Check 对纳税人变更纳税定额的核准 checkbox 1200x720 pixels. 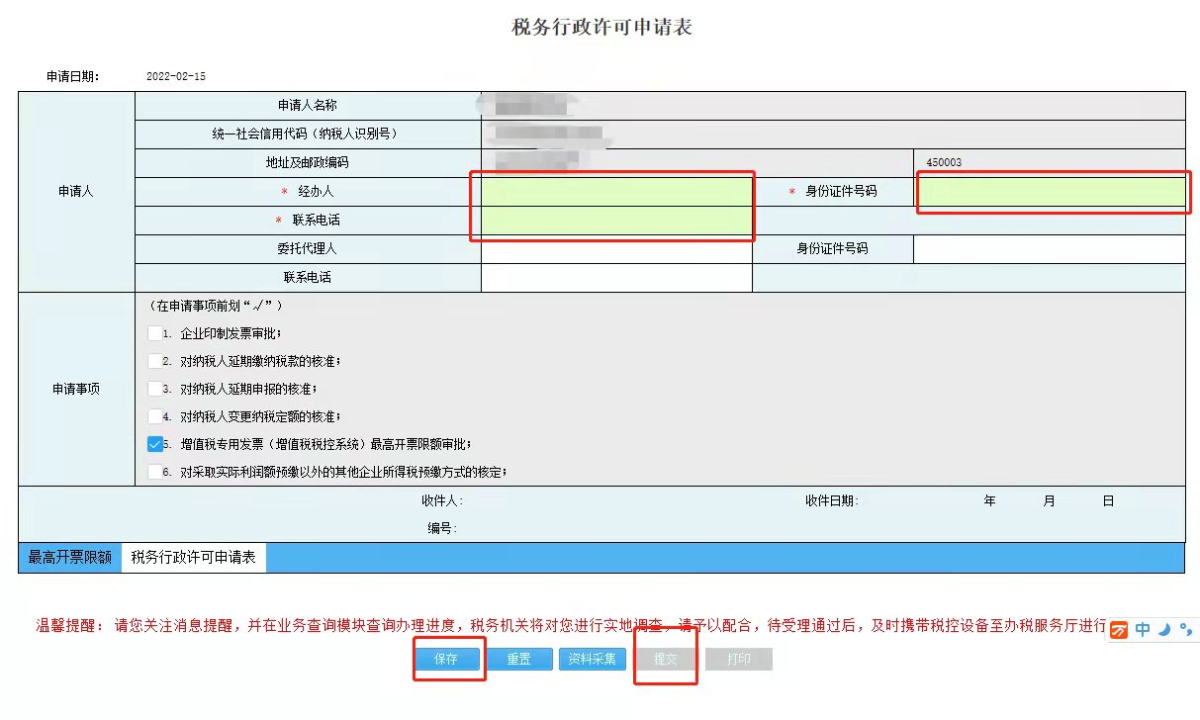pos(154,416)
